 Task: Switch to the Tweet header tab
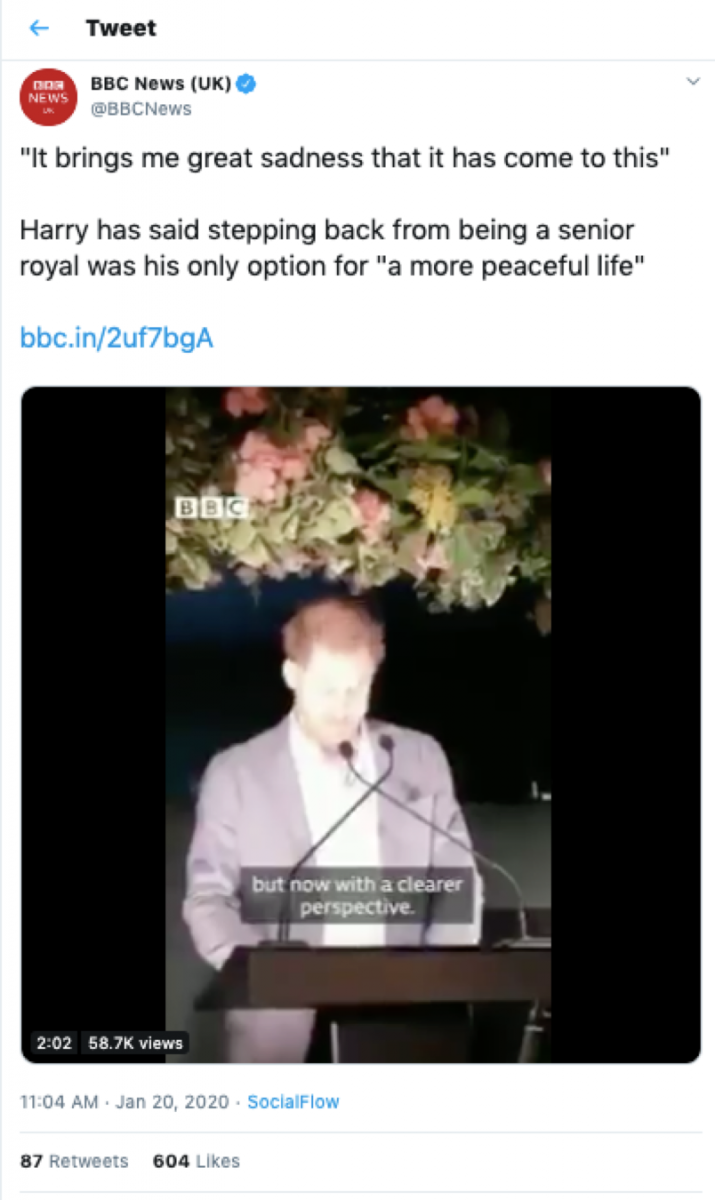coord(121,28)
